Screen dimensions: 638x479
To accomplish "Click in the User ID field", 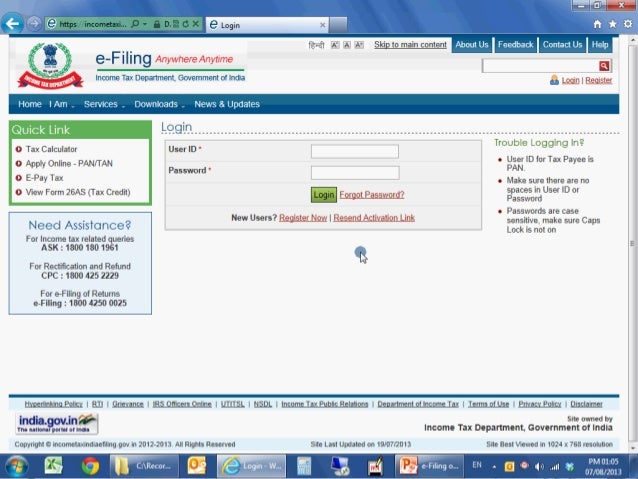I will tap(355, 151).
